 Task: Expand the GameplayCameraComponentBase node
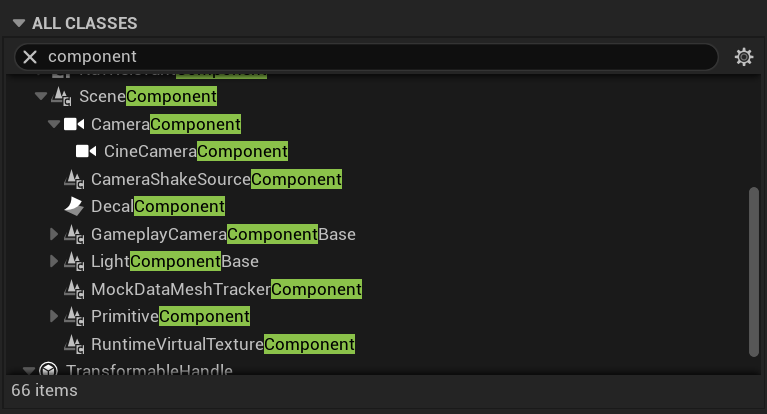[x=54, y=235]
